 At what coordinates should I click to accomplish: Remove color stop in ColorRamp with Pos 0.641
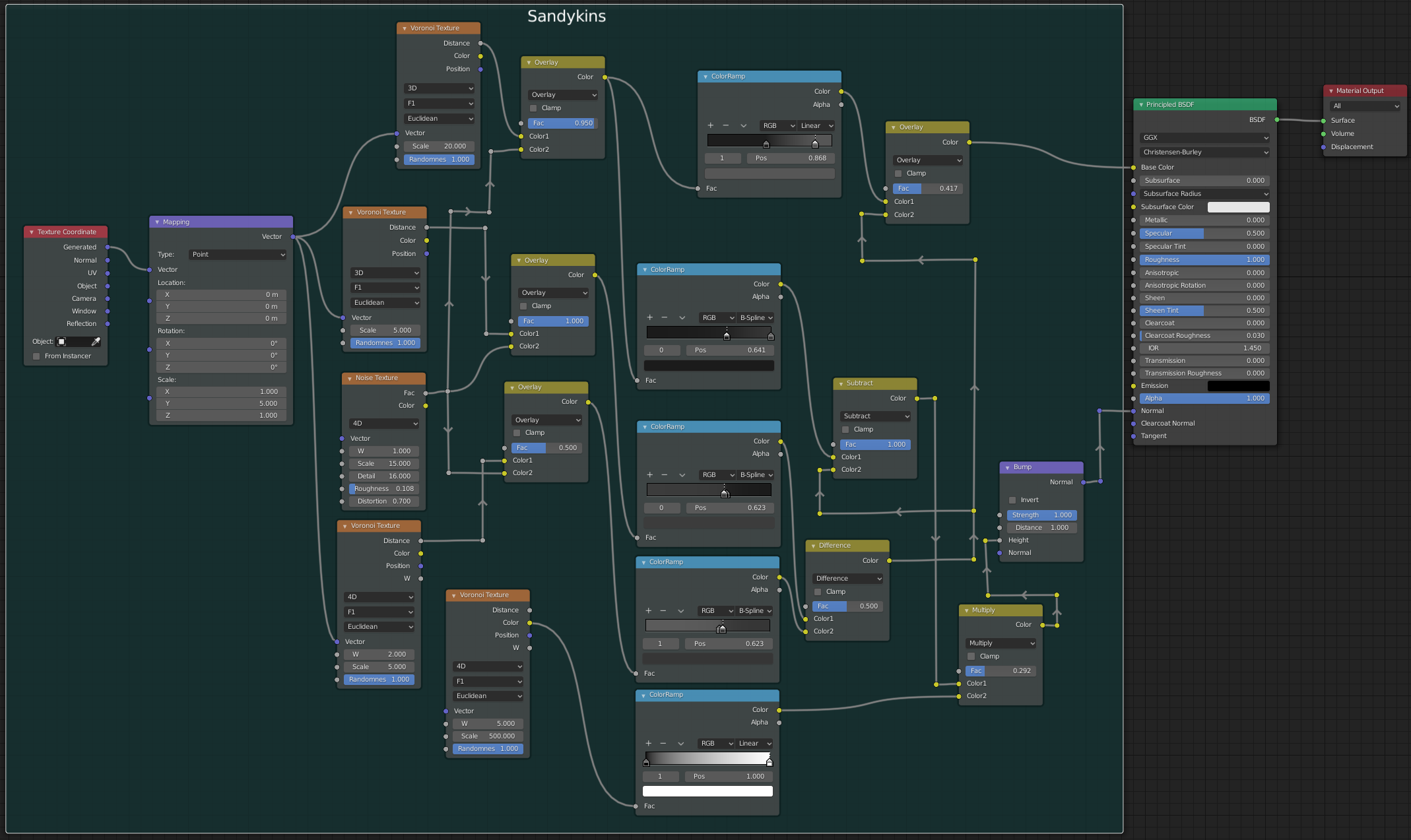(665, 317)
